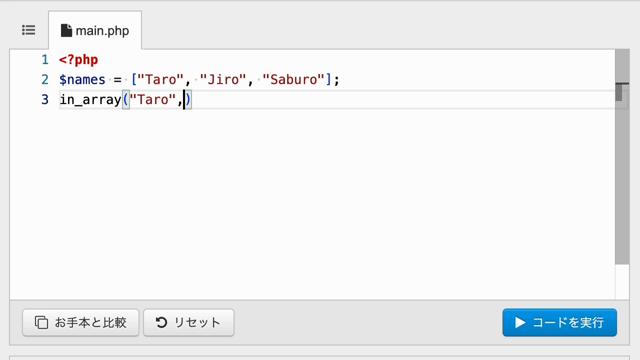
Task: Select the main.php tab
Action: [x=95, y=31]
